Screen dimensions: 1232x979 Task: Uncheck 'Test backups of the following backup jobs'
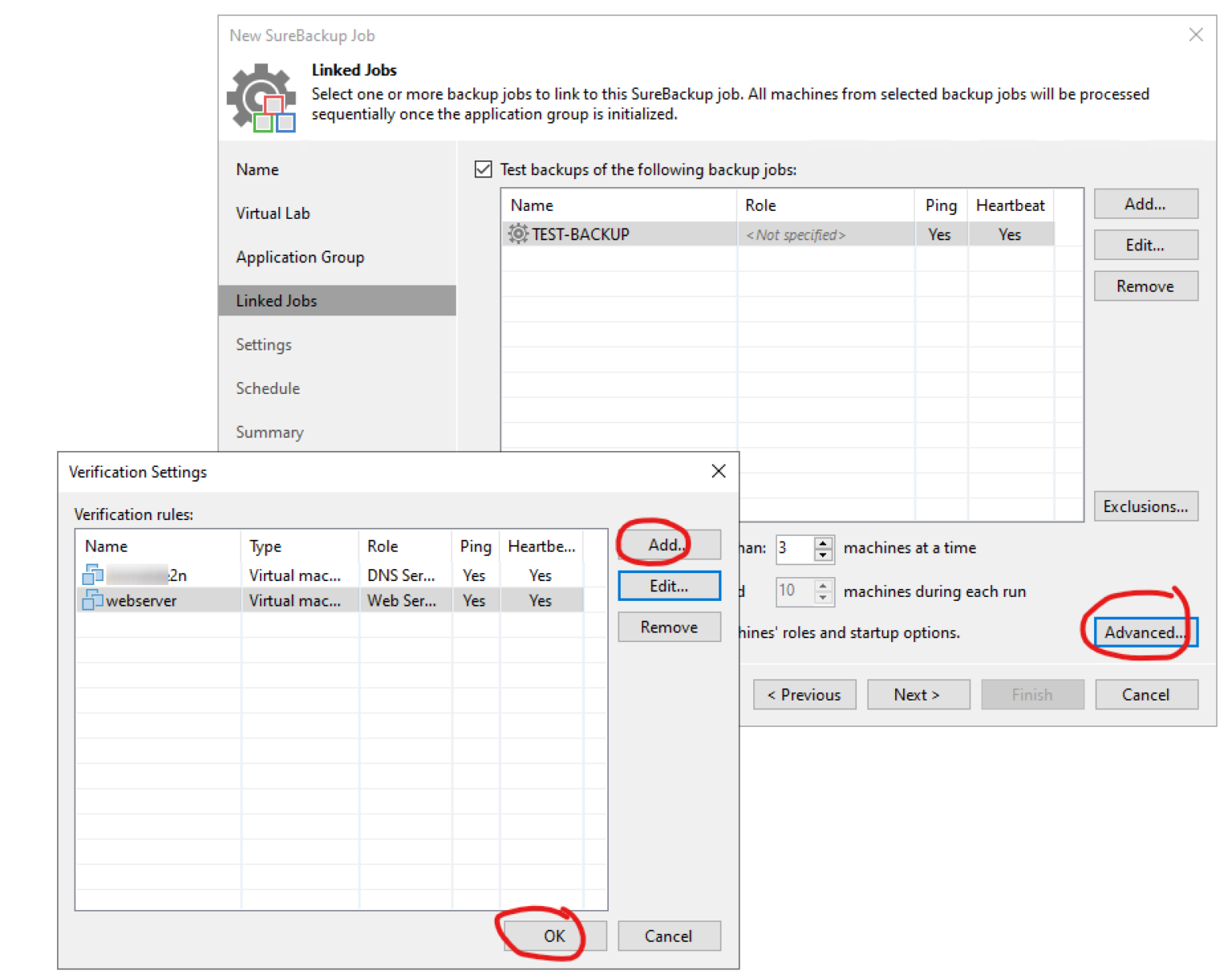pos(483,169)
